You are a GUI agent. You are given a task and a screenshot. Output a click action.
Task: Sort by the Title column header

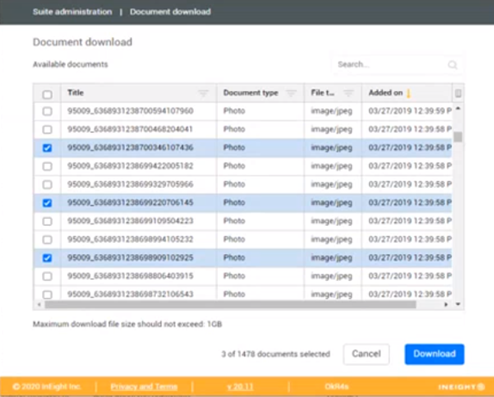(76, 93)
